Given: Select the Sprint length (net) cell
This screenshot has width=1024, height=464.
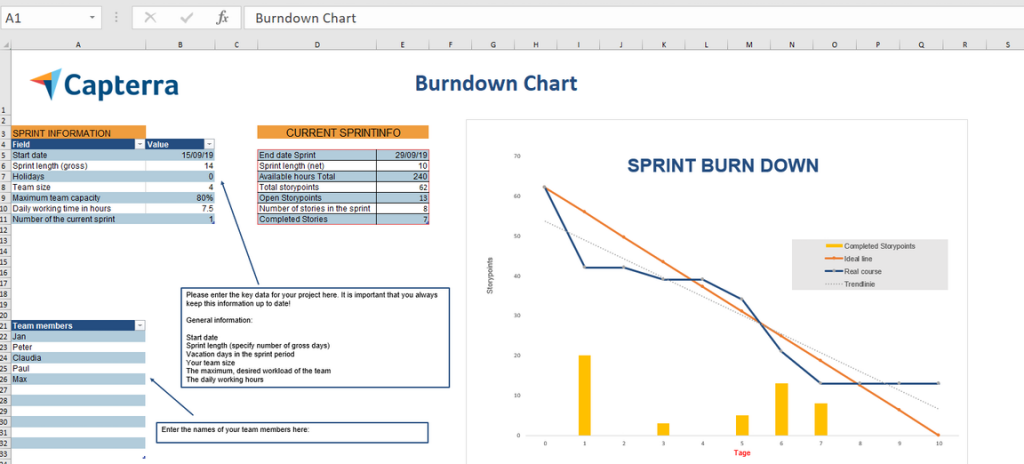Looking at the screenshot, I should click(x=317, y=166).
